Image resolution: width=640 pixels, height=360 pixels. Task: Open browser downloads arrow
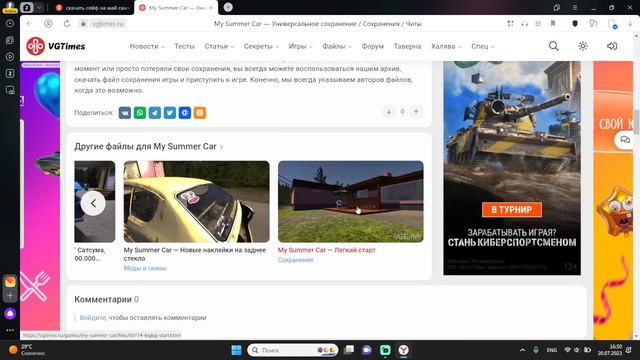(630, 24)
